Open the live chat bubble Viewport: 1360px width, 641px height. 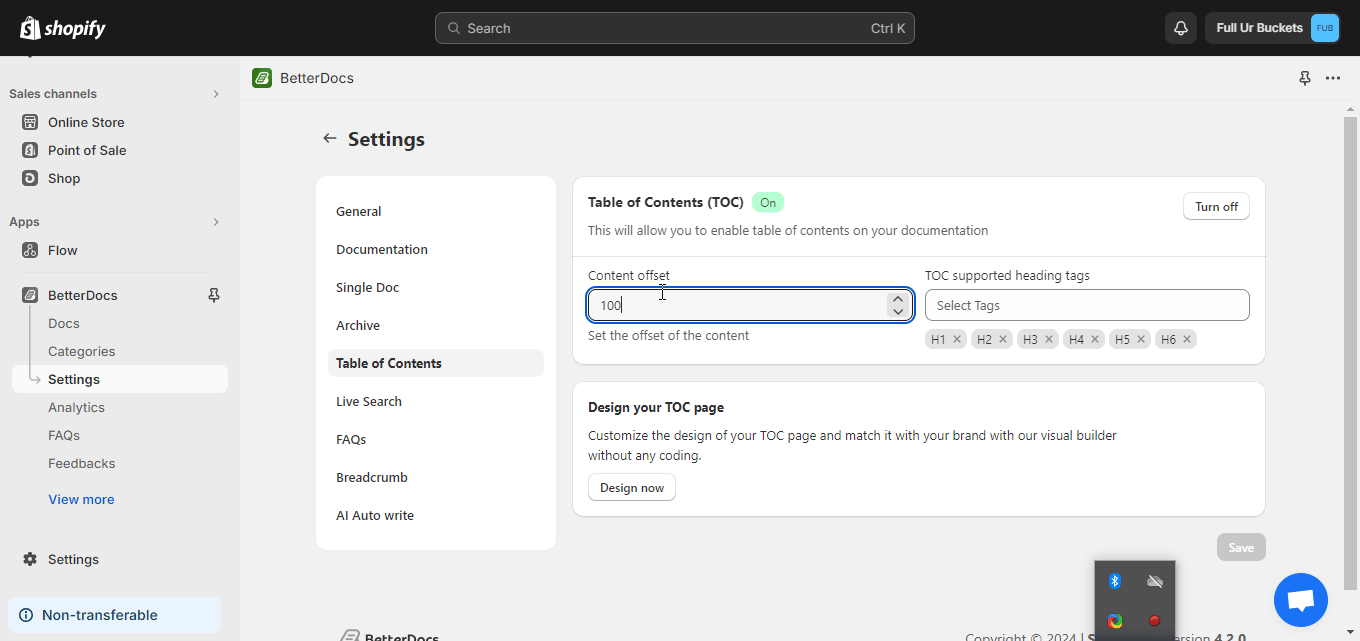[1300, 599]
